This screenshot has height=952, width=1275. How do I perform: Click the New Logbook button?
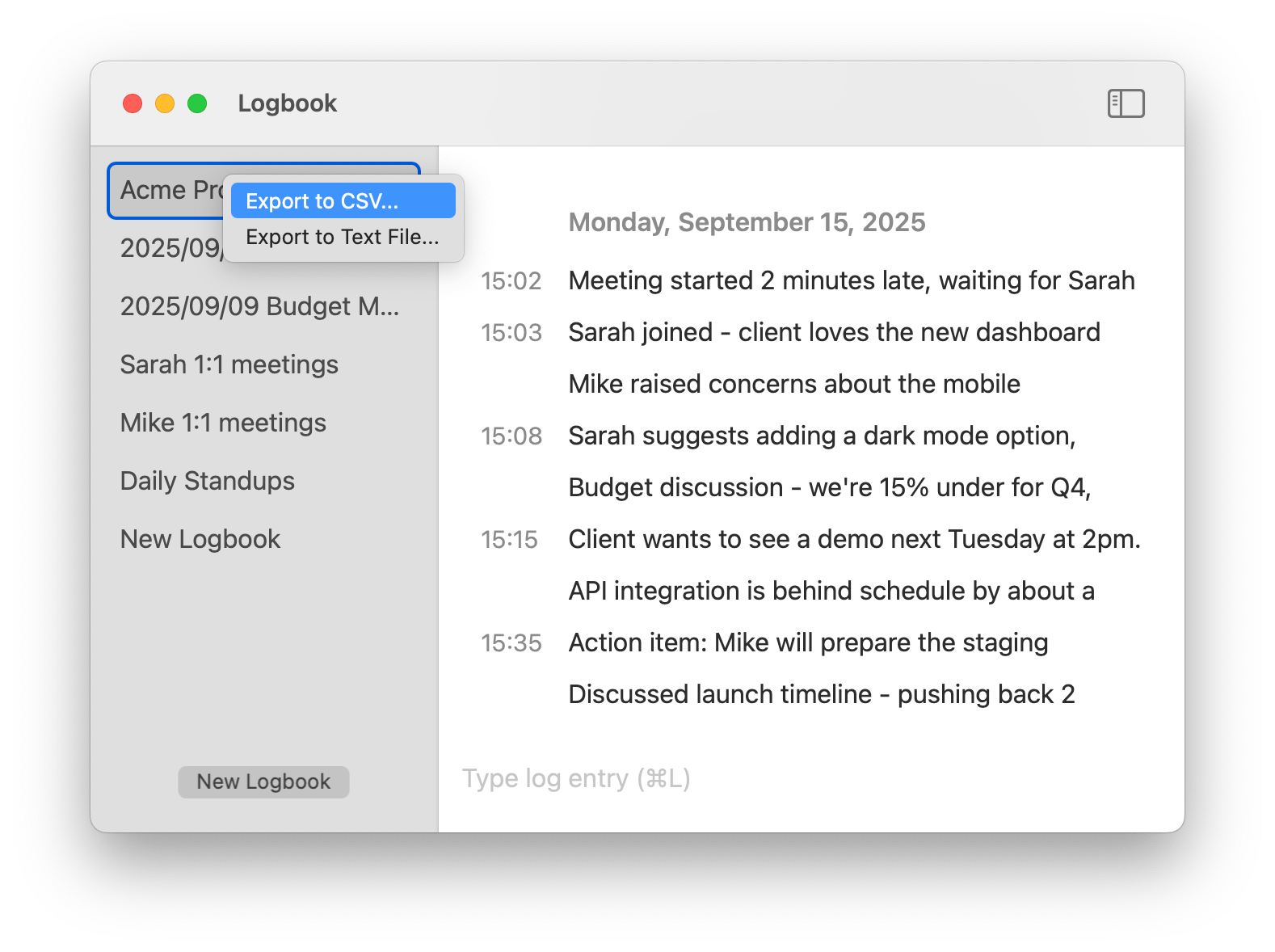[x=263, y=781]
